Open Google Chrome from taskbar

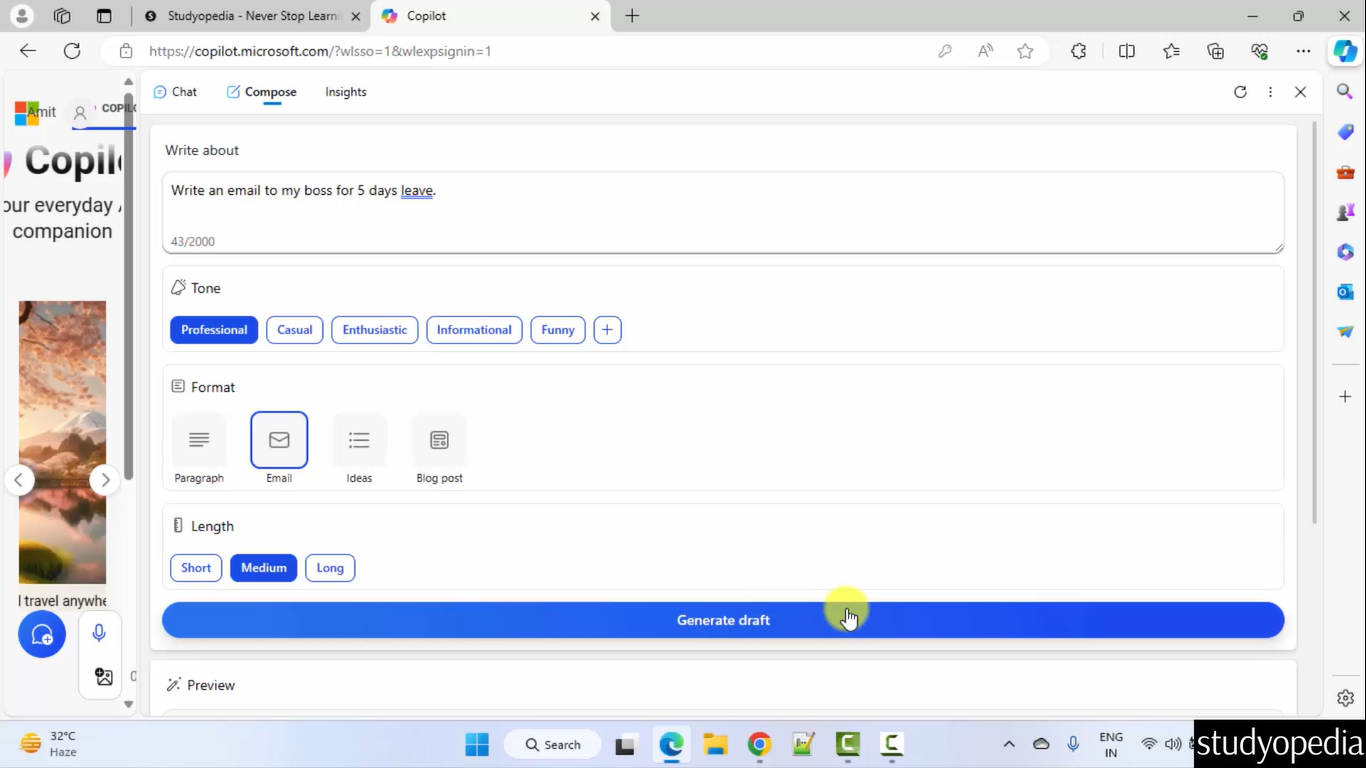point(759,744)
